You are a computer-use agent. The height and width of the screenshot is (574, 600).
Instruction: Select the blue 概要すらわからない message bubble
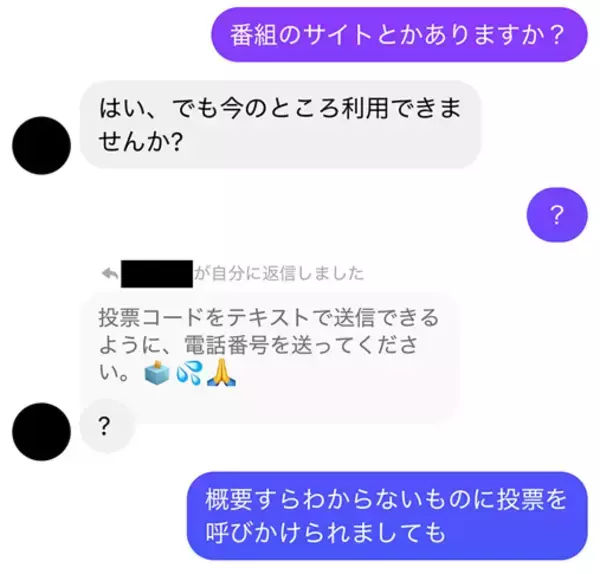tap(387, 516)
